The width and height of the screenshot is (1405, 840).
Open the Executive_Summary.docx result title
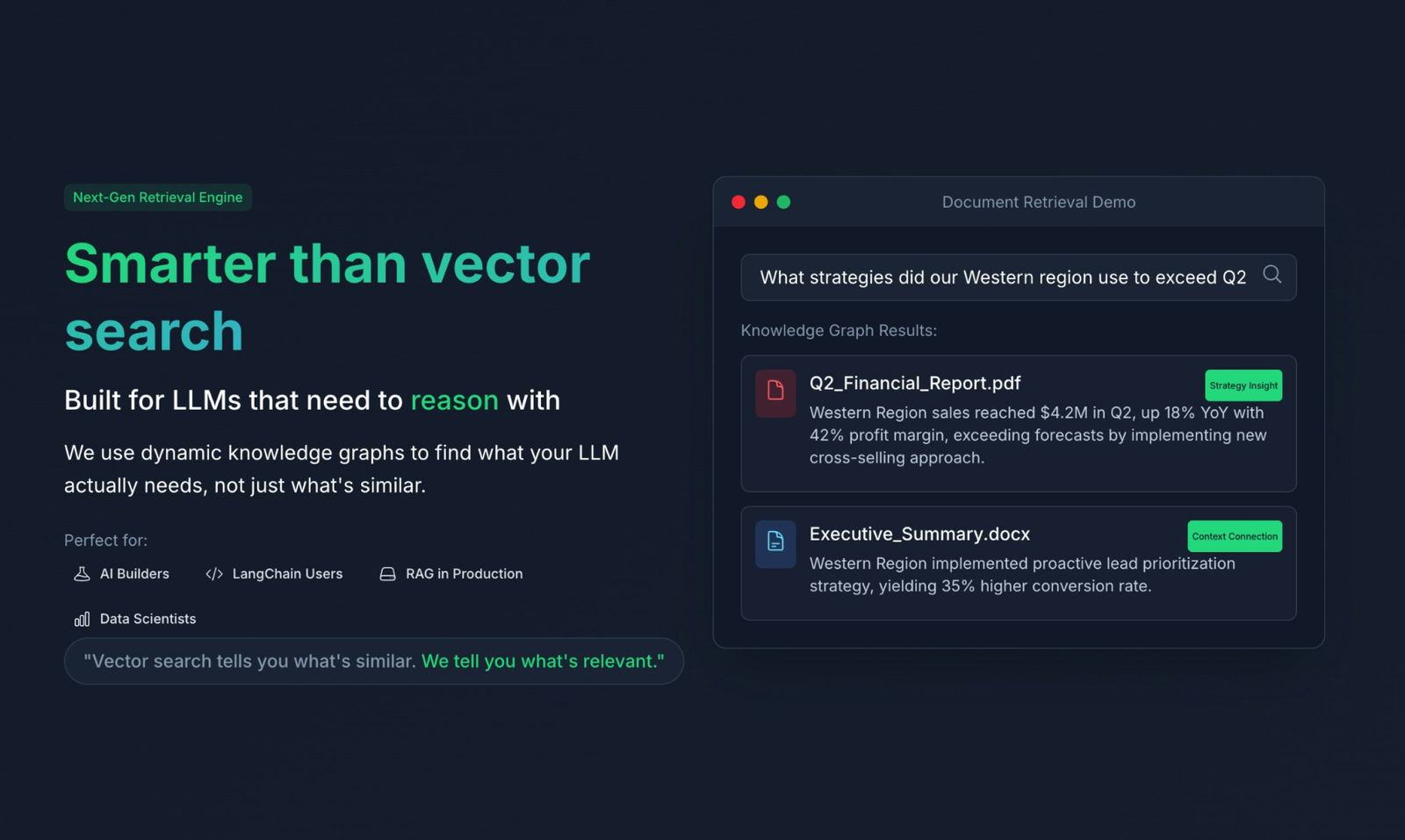(x=919, y=535)
